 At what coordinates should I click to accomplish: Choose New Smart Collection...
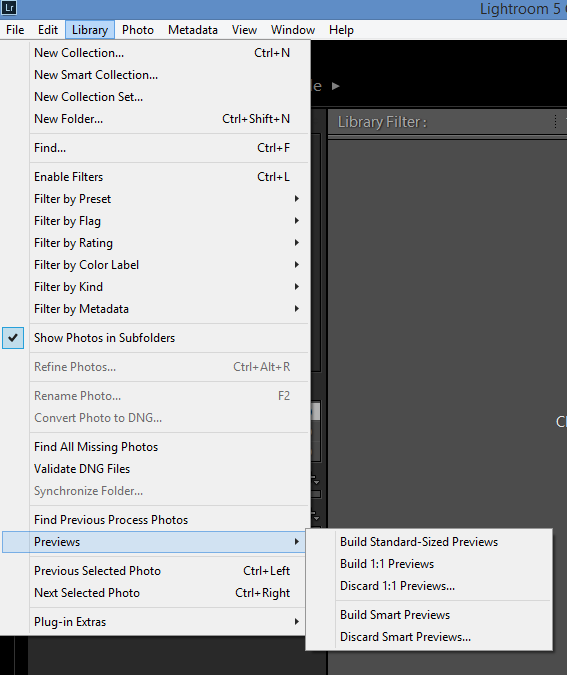click(155, 75)
